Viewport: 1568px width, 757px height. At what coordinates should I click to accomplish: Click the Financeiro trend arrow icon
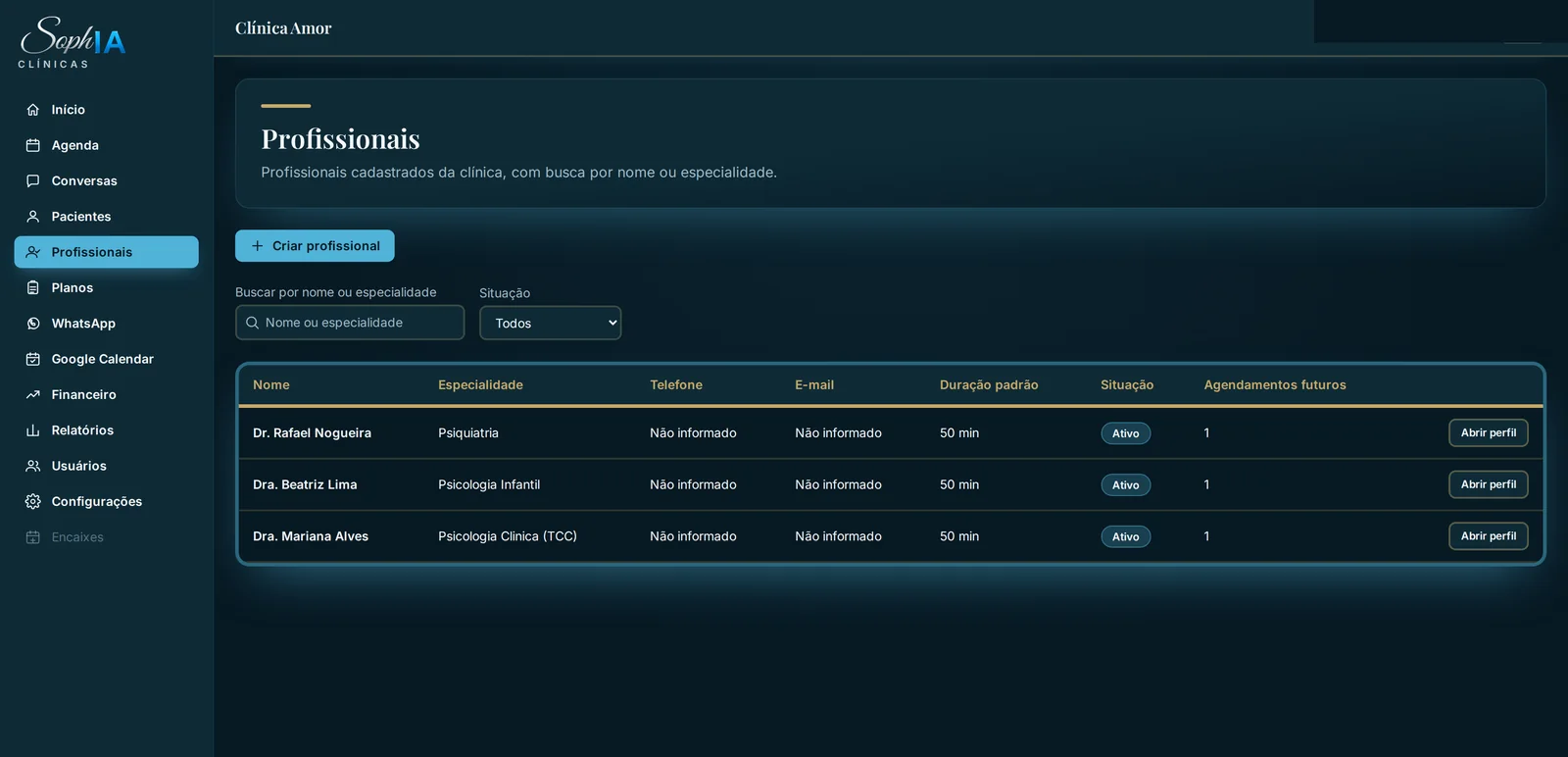point(32,394)
